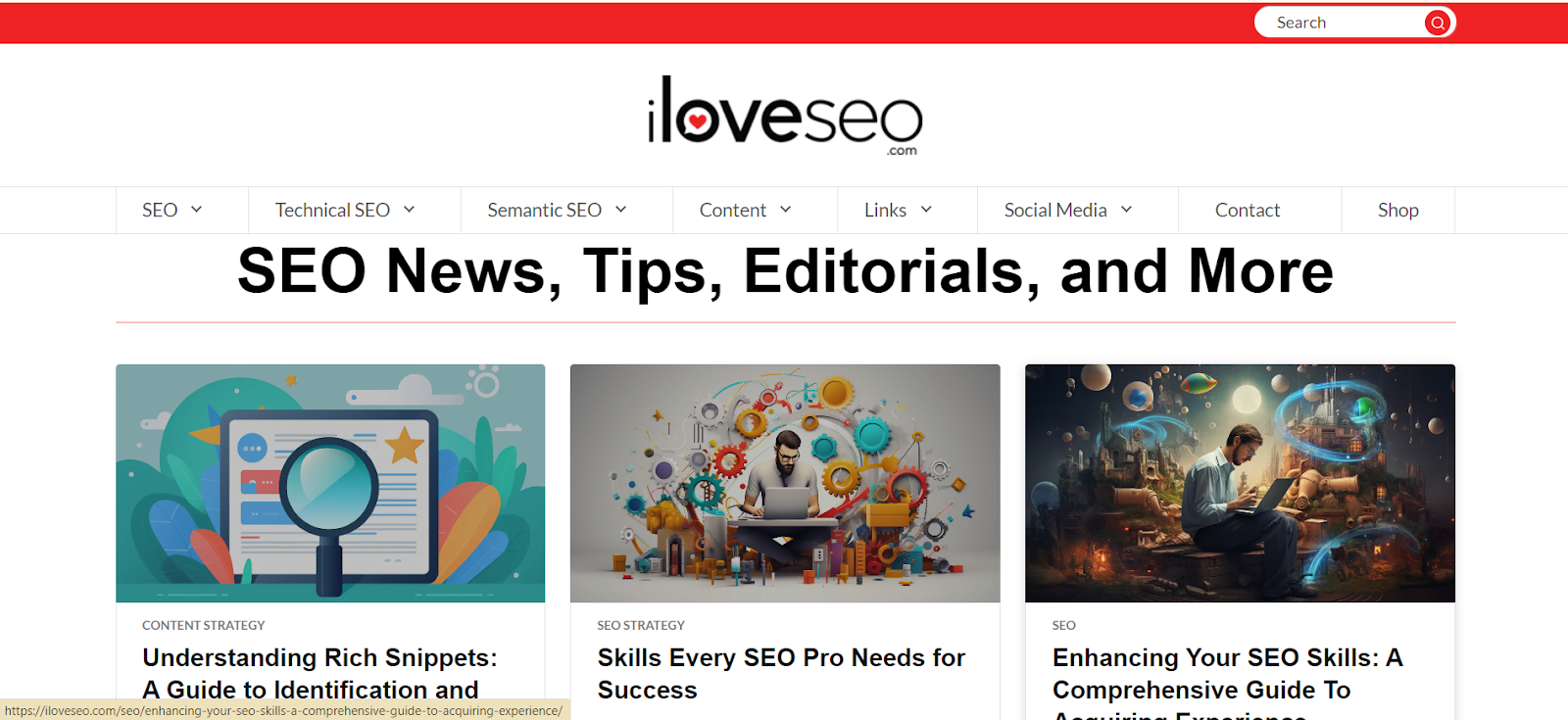
Task: Open the Semantic SEO menu item
Action: point(545,211)
